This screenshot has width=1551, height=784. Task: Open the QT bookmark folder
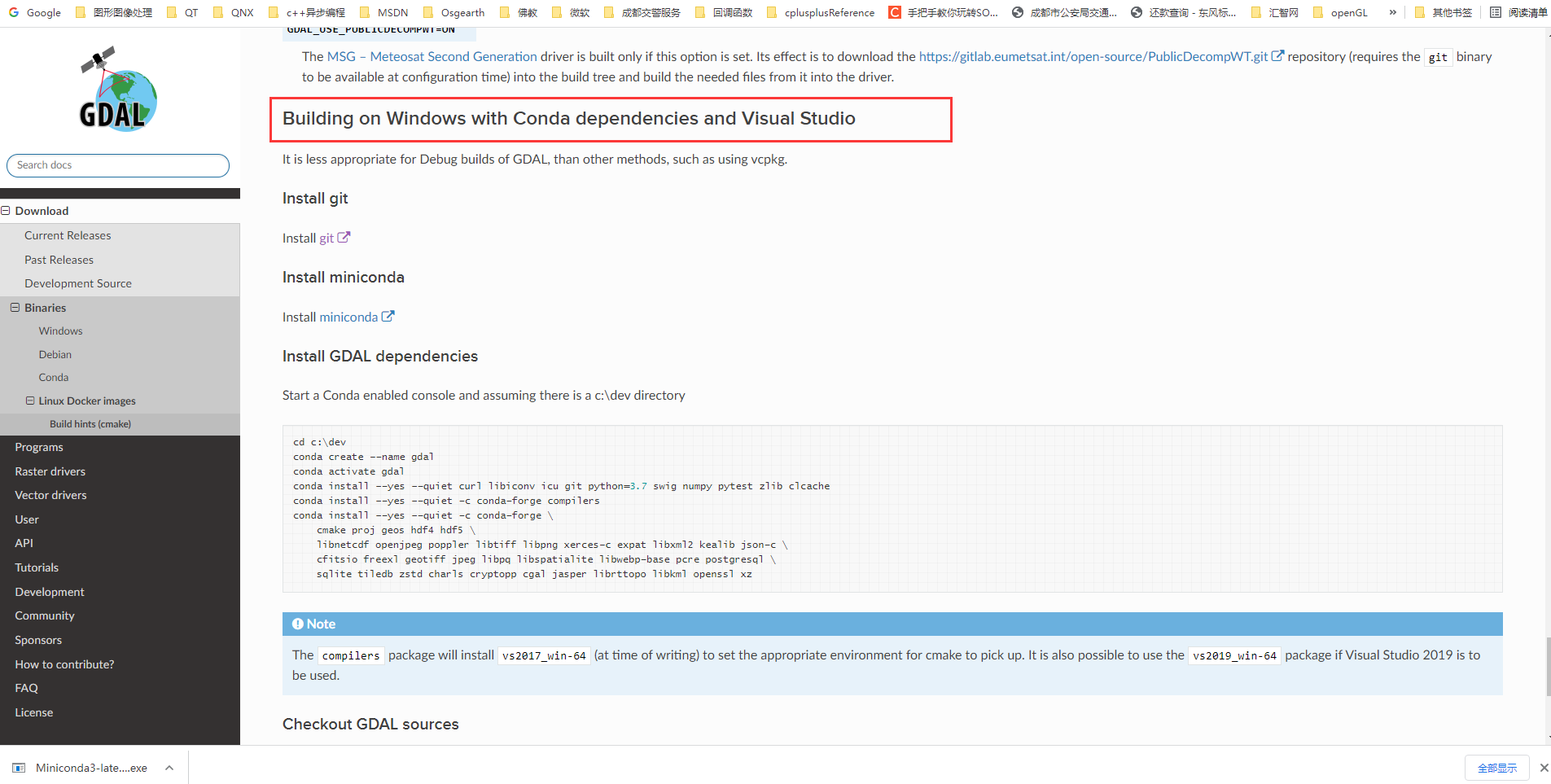pyautogui.click(x=182, y=12)
